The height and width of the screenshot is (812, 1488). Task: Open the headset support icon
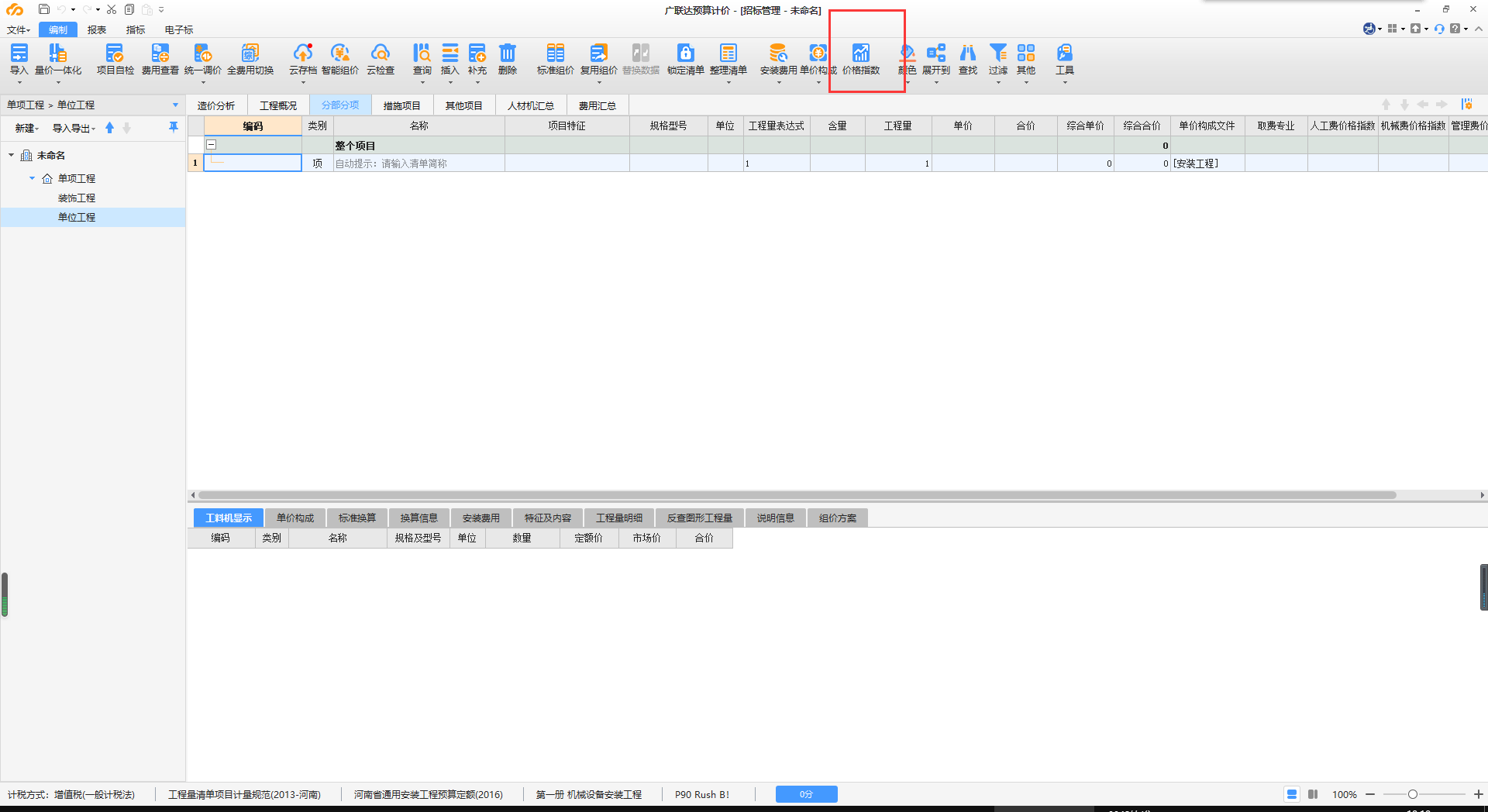tap(1438, 29)
